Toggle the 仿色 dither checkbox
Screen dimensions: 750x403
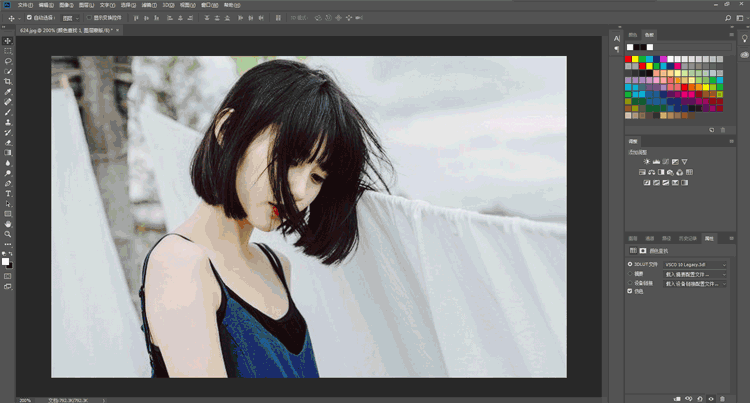coord(630,291)
